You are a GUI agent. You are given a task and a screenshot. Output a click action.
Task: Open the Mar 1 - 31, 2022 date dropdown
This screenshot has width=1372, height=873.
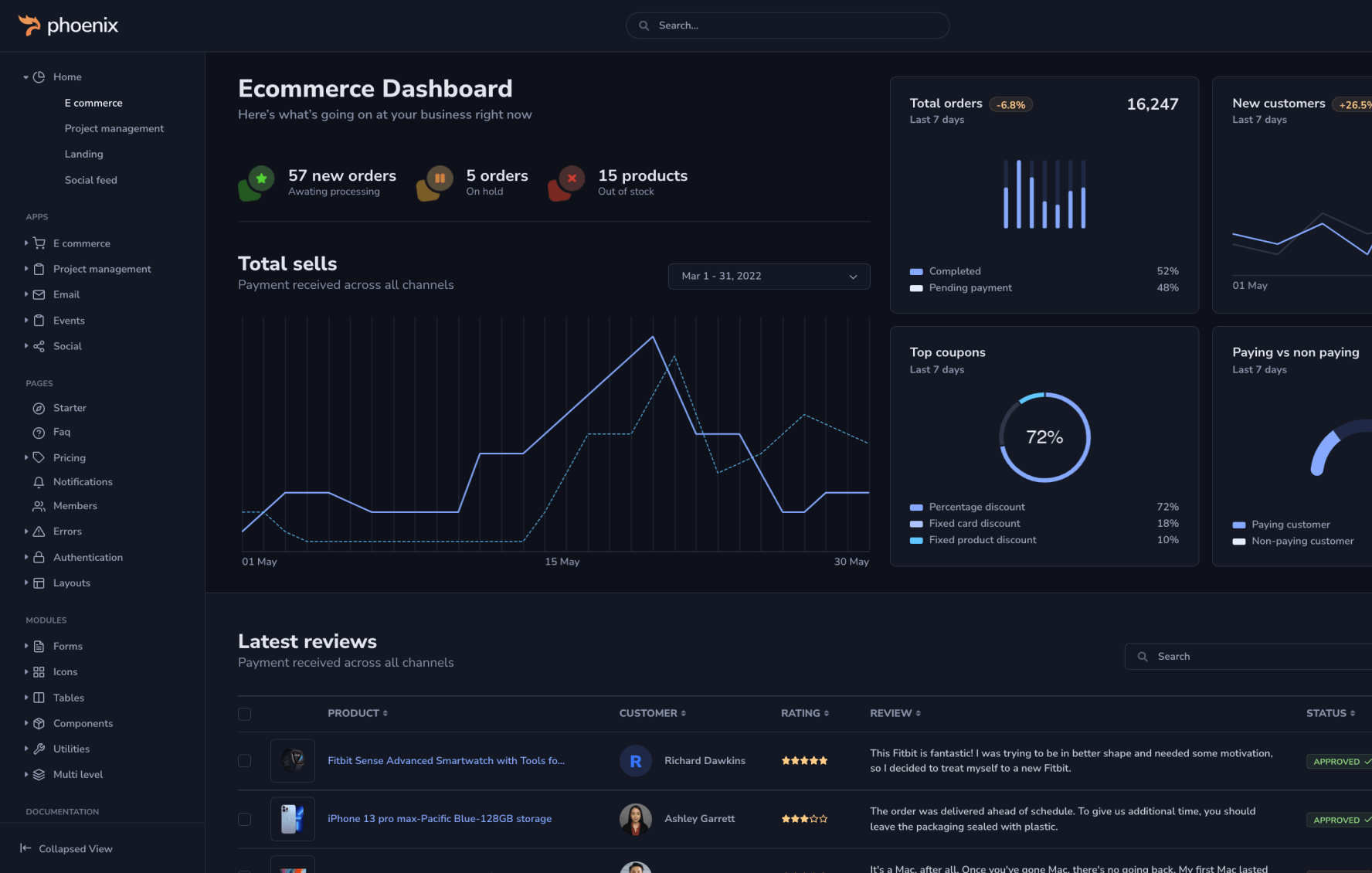(x=769, y=277)
